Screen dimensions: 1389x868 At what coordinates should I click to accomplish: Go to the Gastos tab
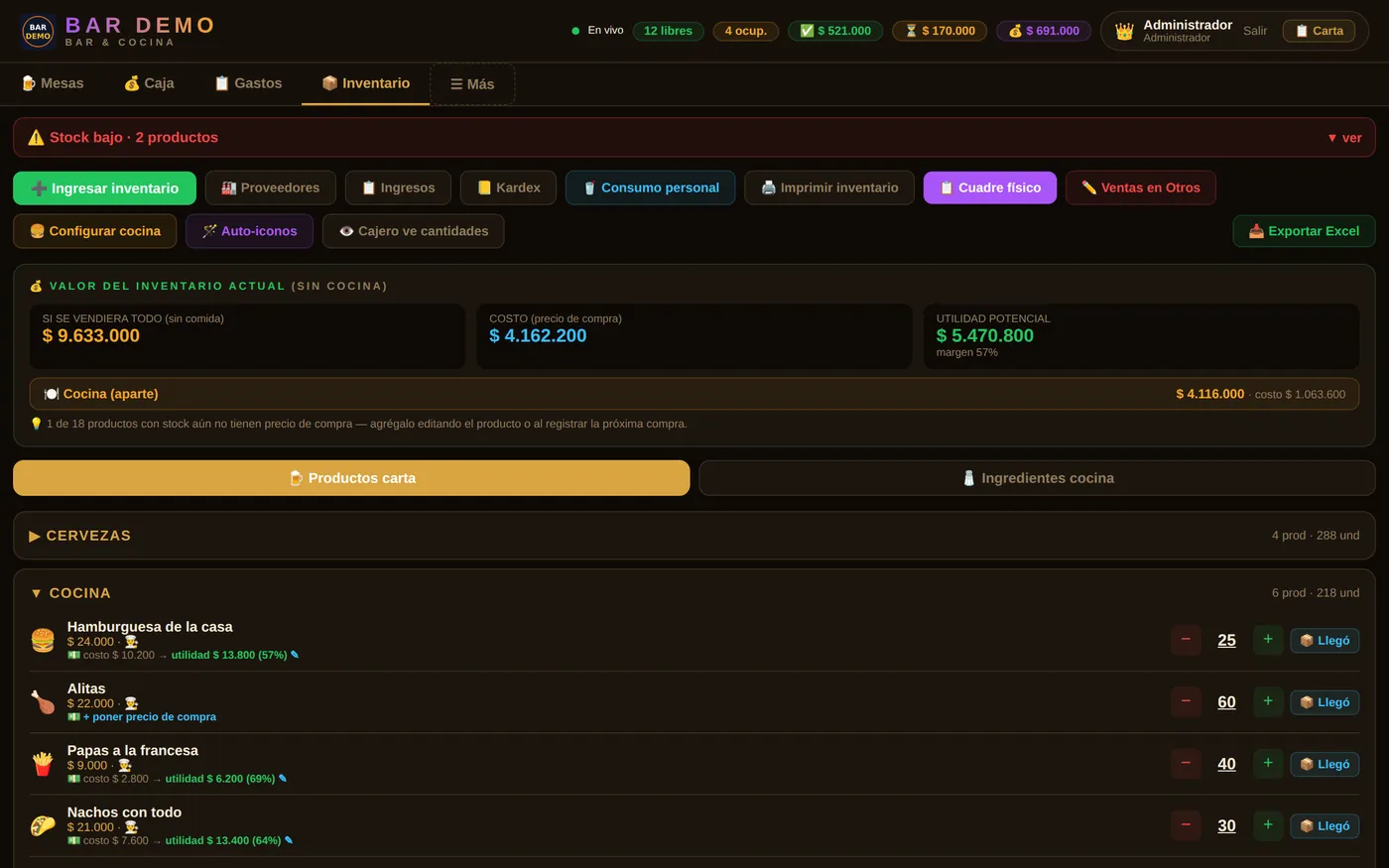coord(248,83)
